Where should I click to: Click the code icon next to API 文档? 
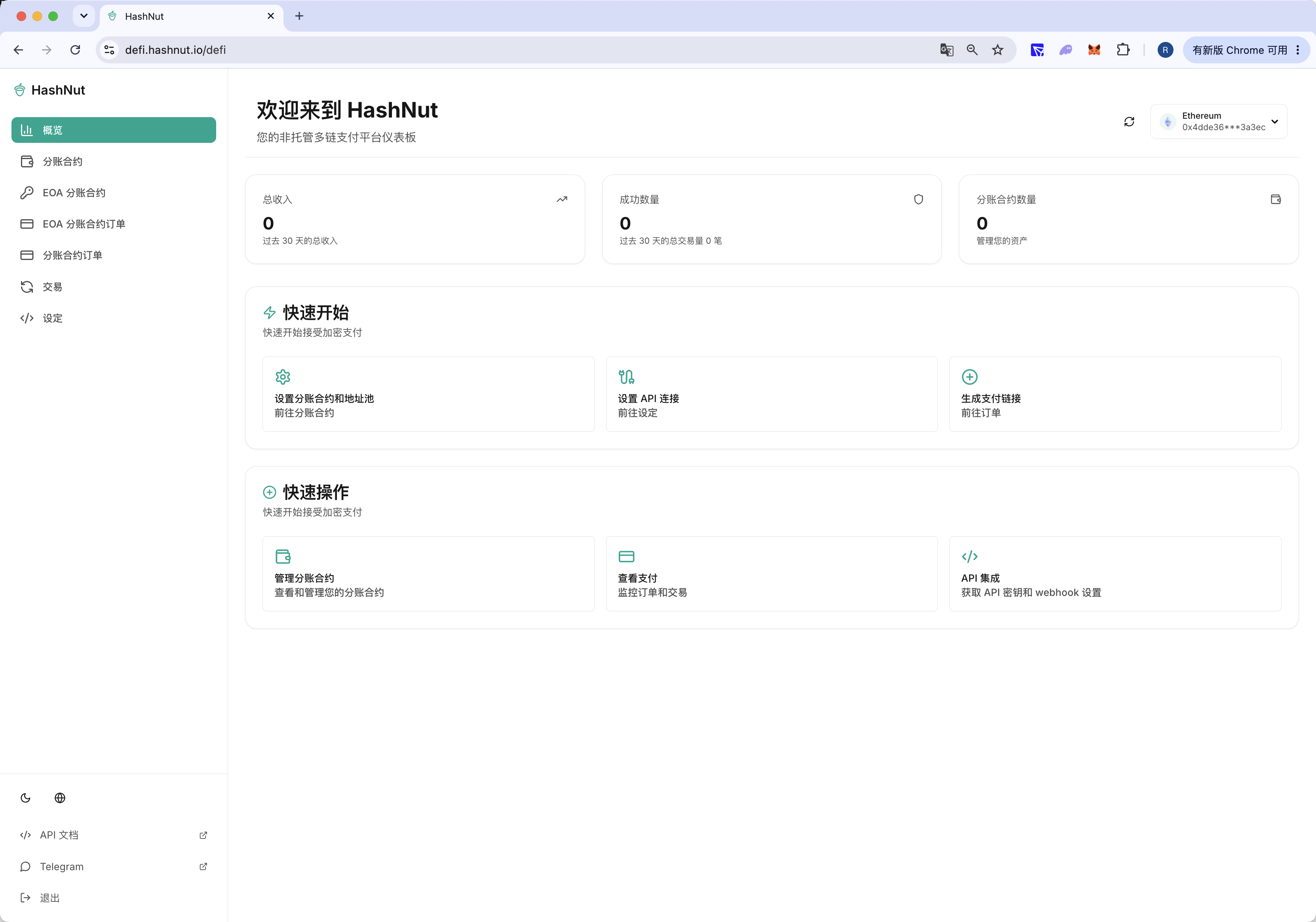tap(25, 835)
